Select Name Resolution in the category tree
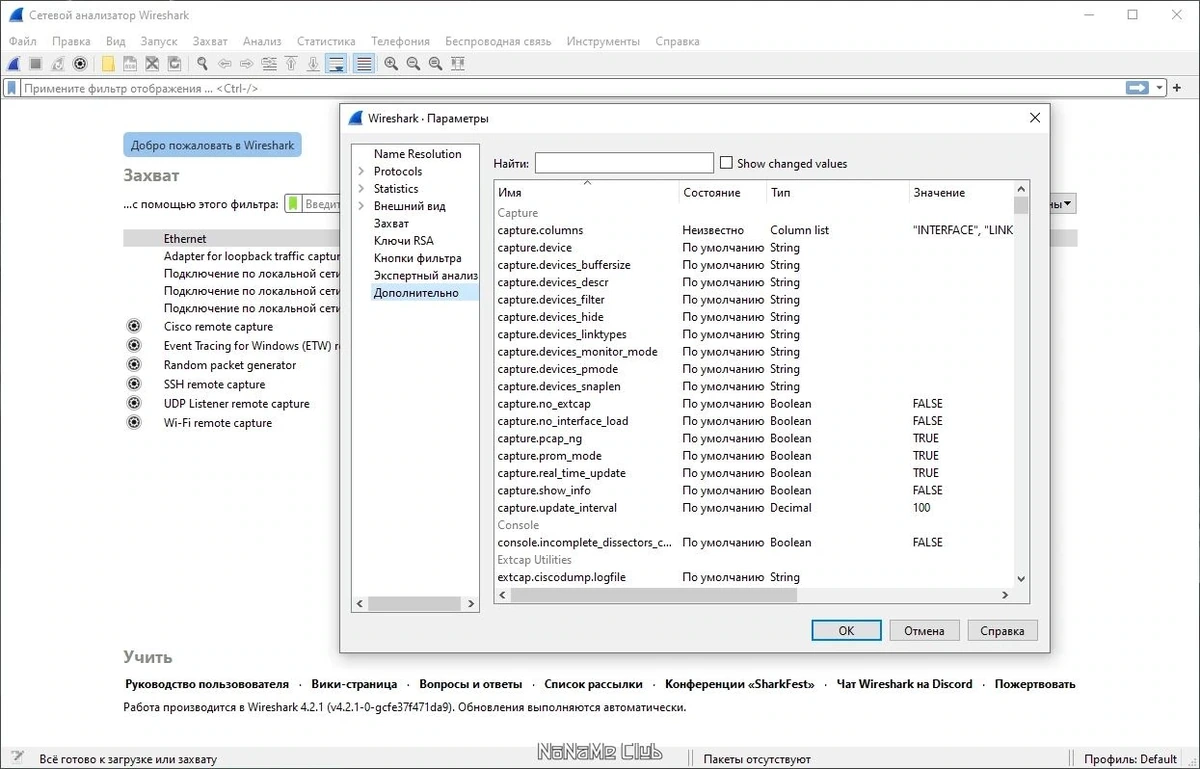 [417, 154]
